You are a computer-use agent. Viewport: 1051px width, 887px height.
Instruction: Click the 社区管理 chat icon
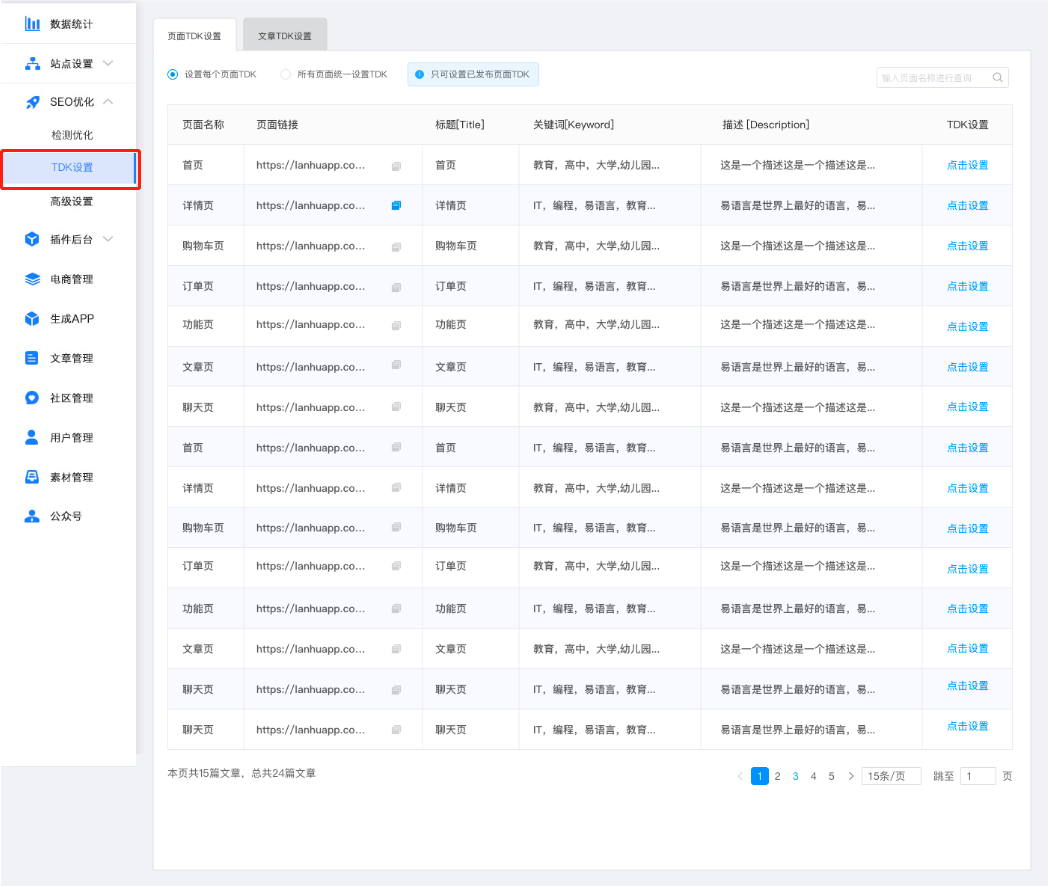click(x=32, y=398)
